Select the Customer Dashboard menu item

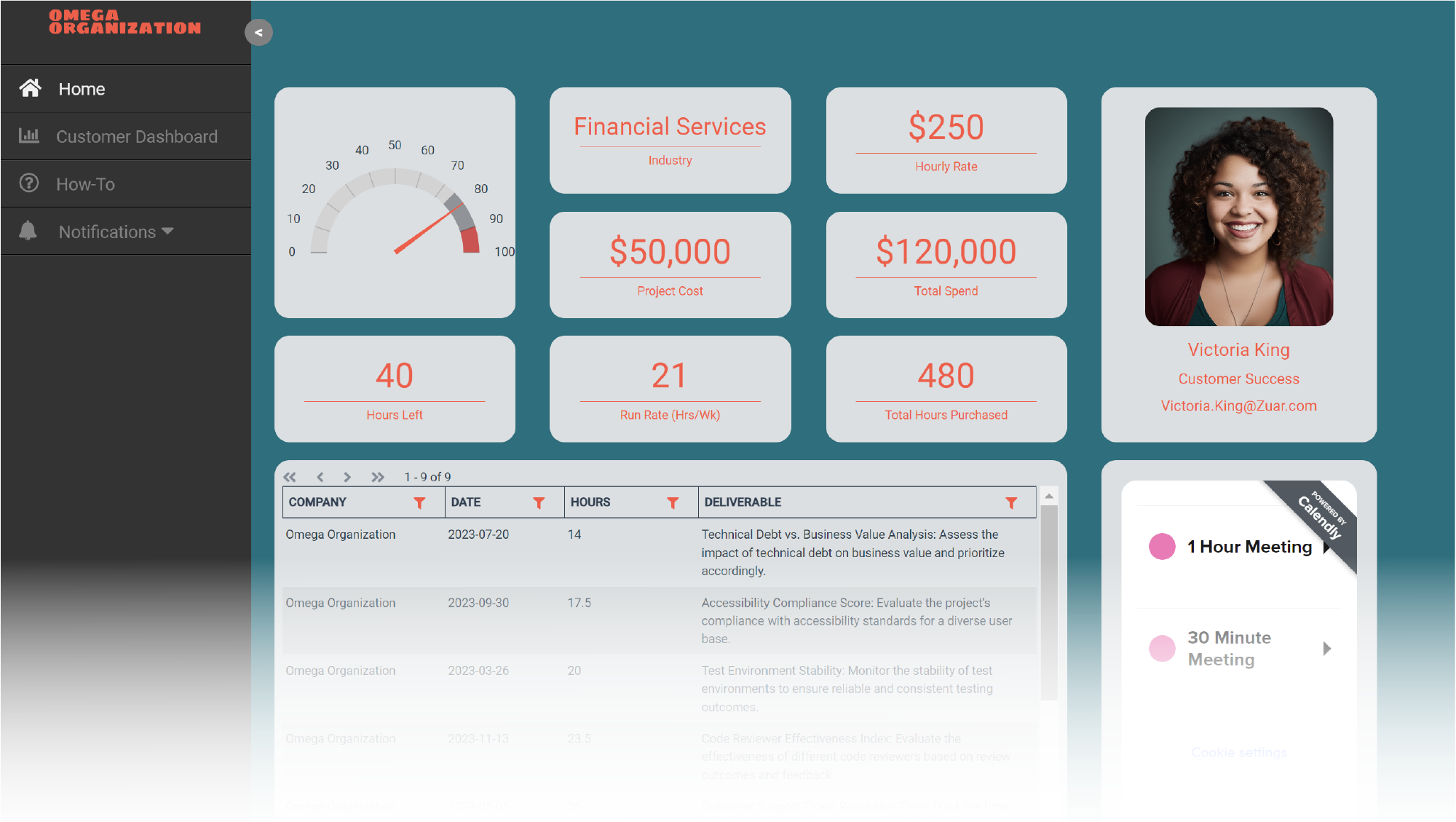coord(136,136)
